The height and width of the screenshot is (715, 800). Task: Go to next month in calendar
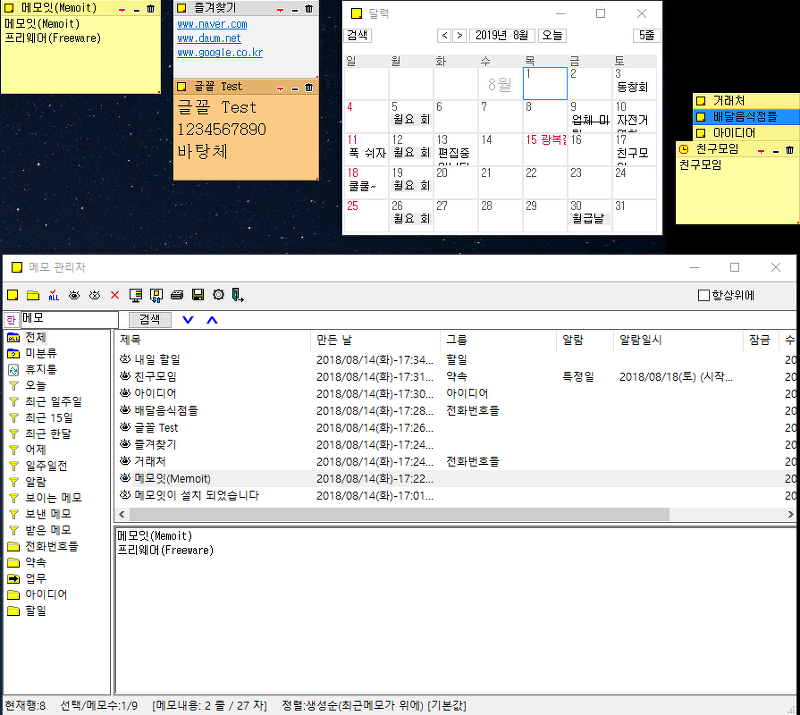click(x=460, y=35)
